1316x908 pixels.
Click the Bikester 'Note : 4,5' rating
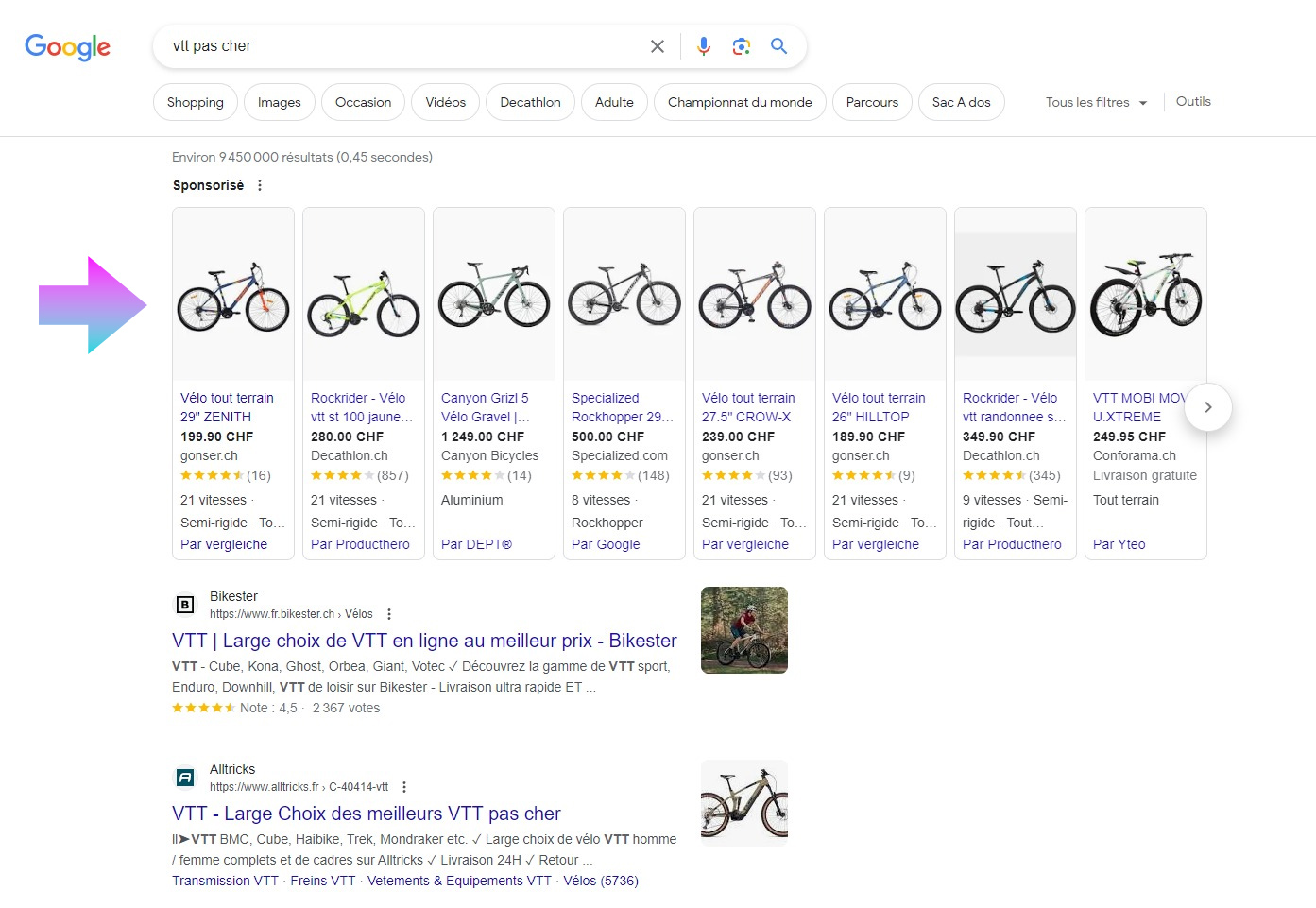click(x=268, y=708)
